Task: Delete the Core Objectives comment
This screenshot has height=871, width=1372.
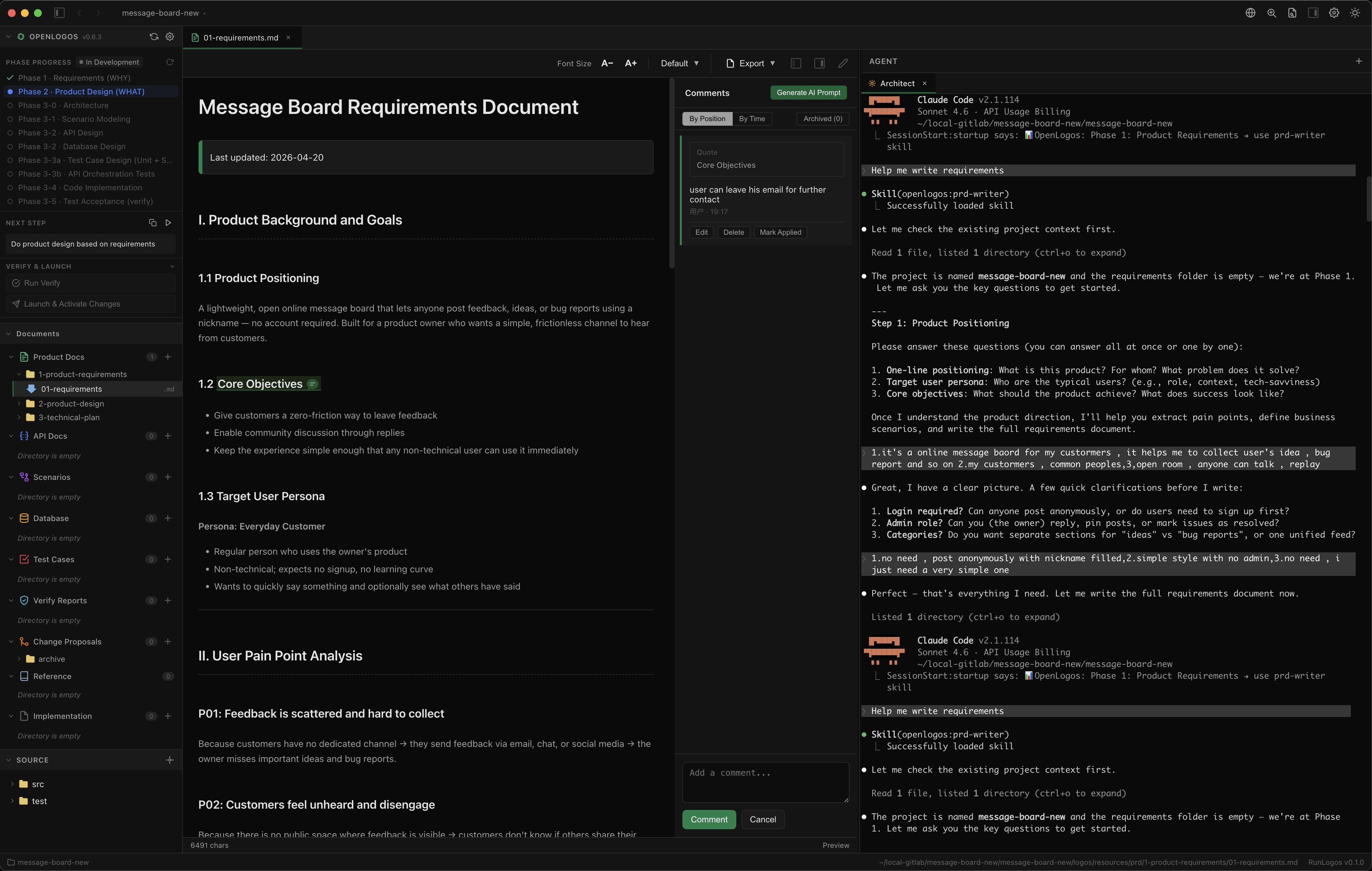Action: point(733,232)
